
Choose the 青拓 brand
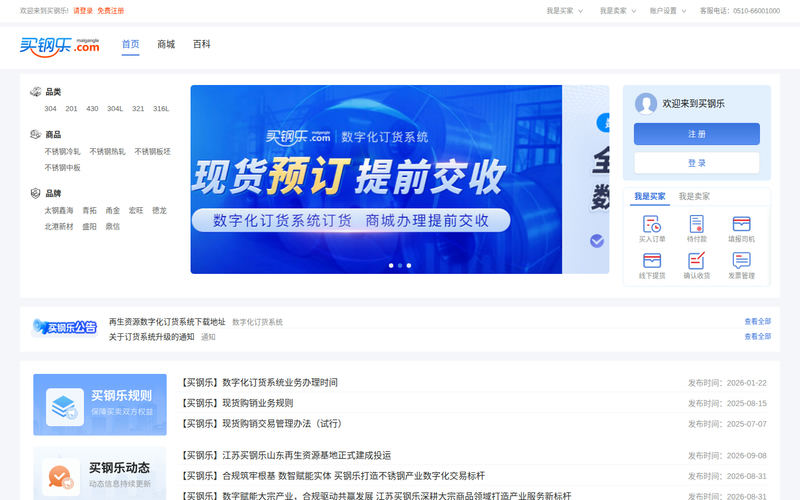89,210
